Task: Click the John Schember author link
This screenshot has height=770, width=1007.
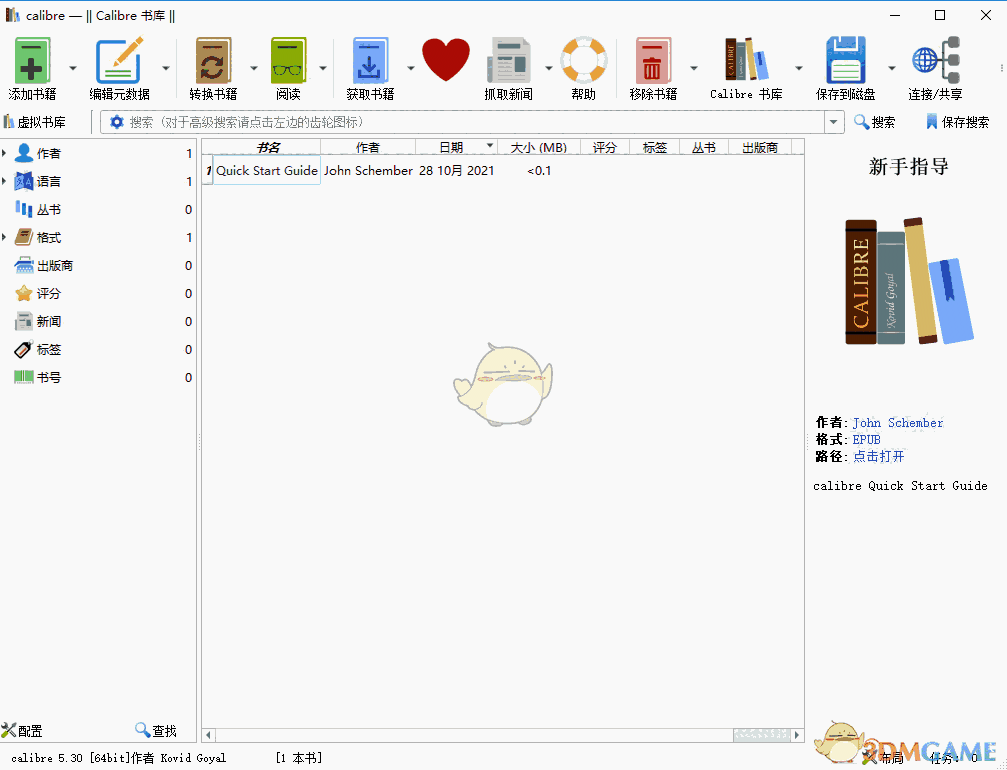Action: click(897, 422)
